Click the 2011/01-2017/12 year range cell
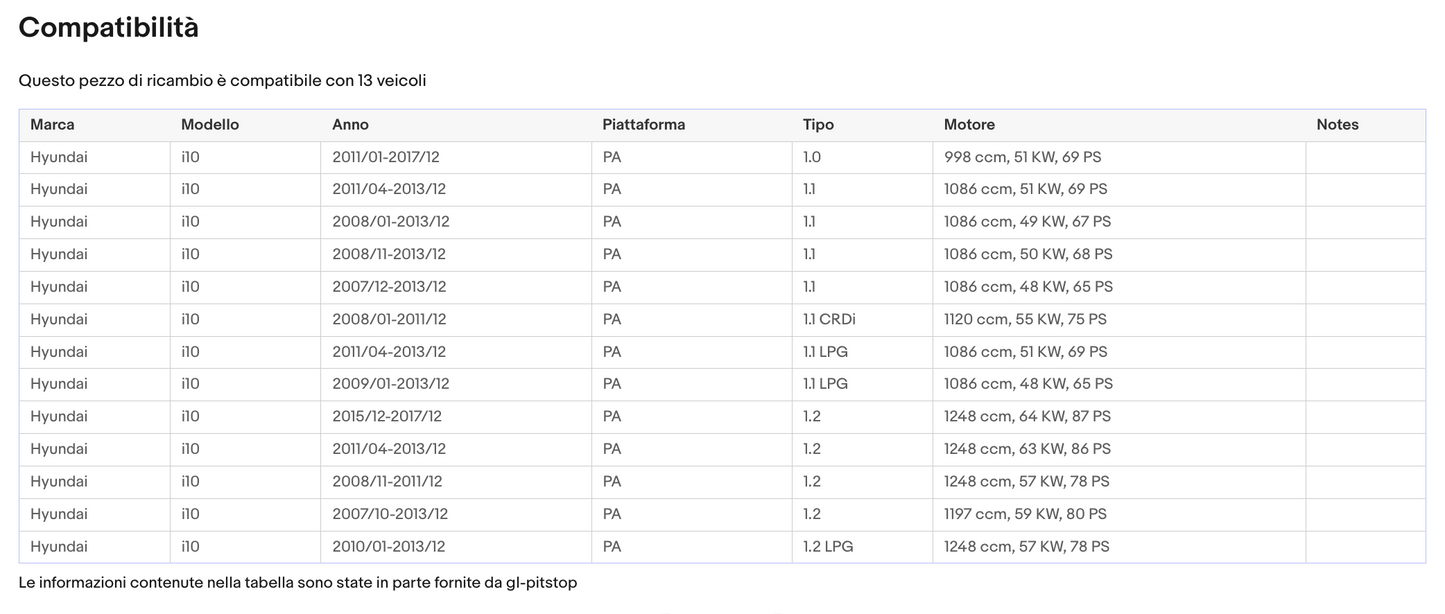The image size is (1445, 614). 386,157
